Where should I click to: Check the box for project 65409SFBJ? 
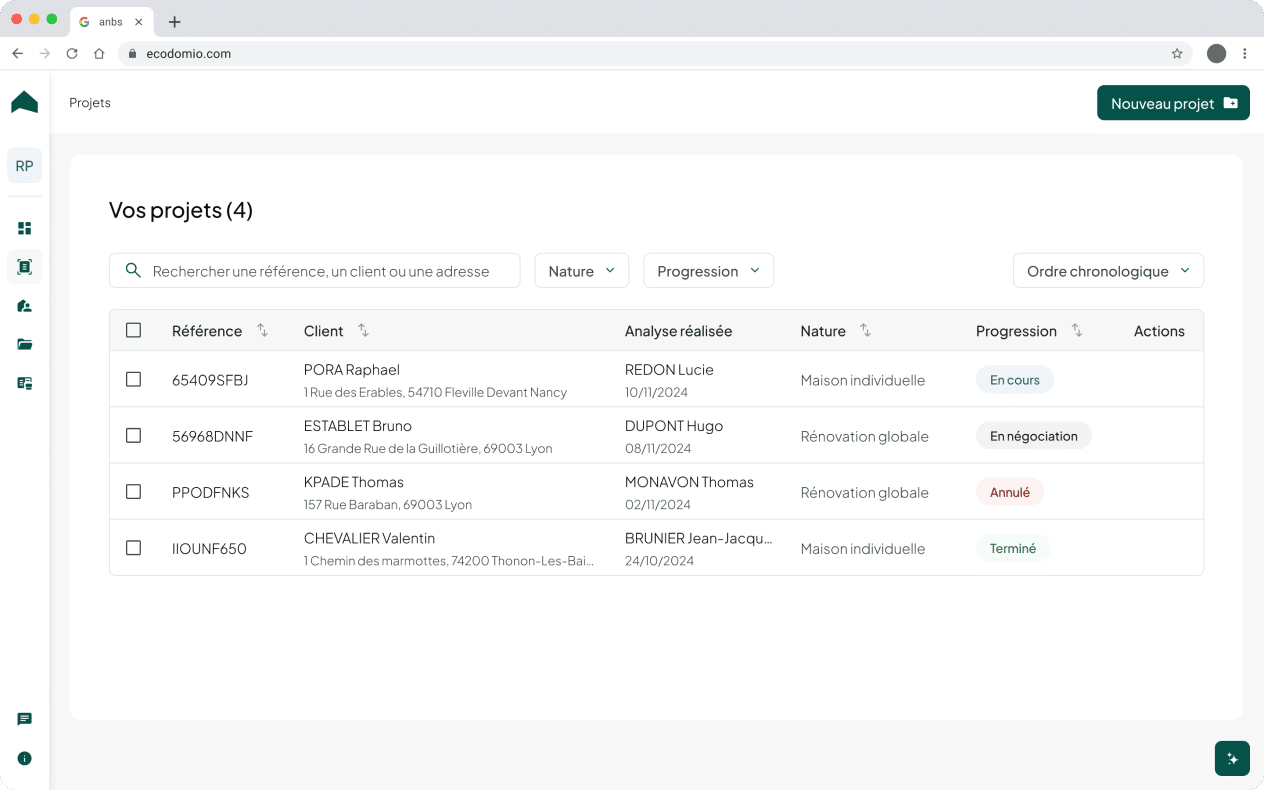coord(134,380)
